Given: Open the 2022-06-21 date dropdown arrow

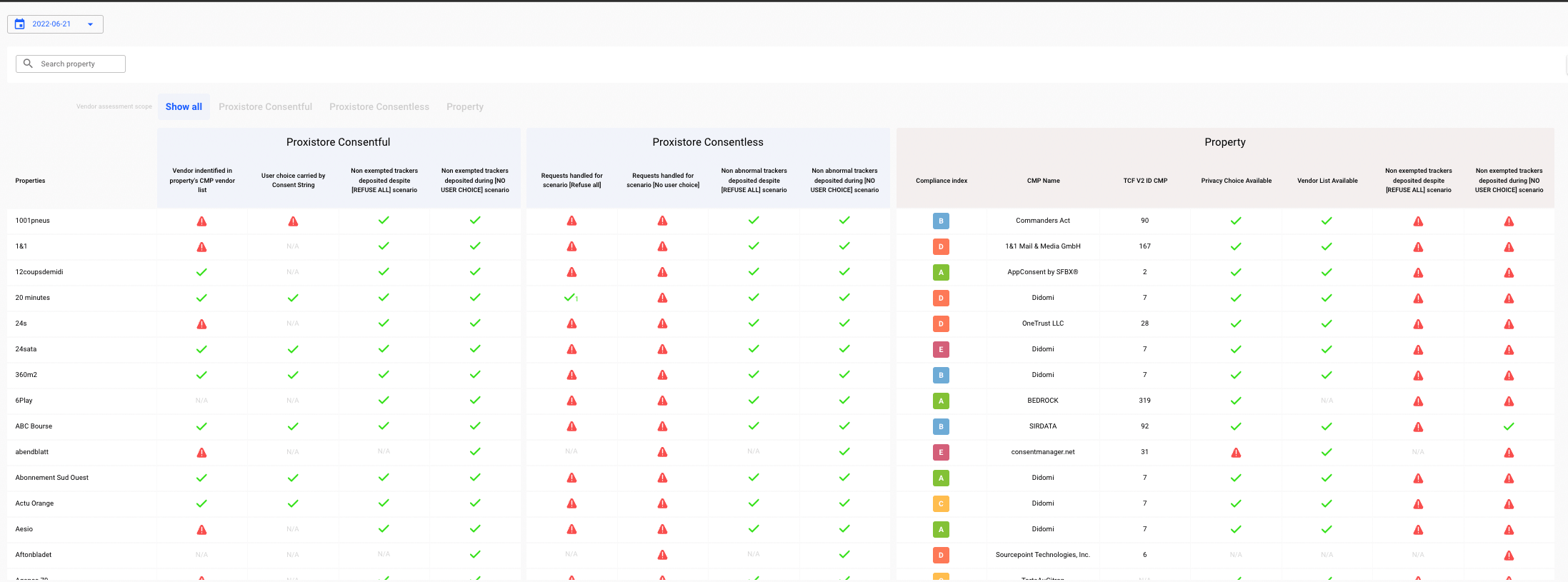Looking at the screenshot, I should (x=90, y=24).
